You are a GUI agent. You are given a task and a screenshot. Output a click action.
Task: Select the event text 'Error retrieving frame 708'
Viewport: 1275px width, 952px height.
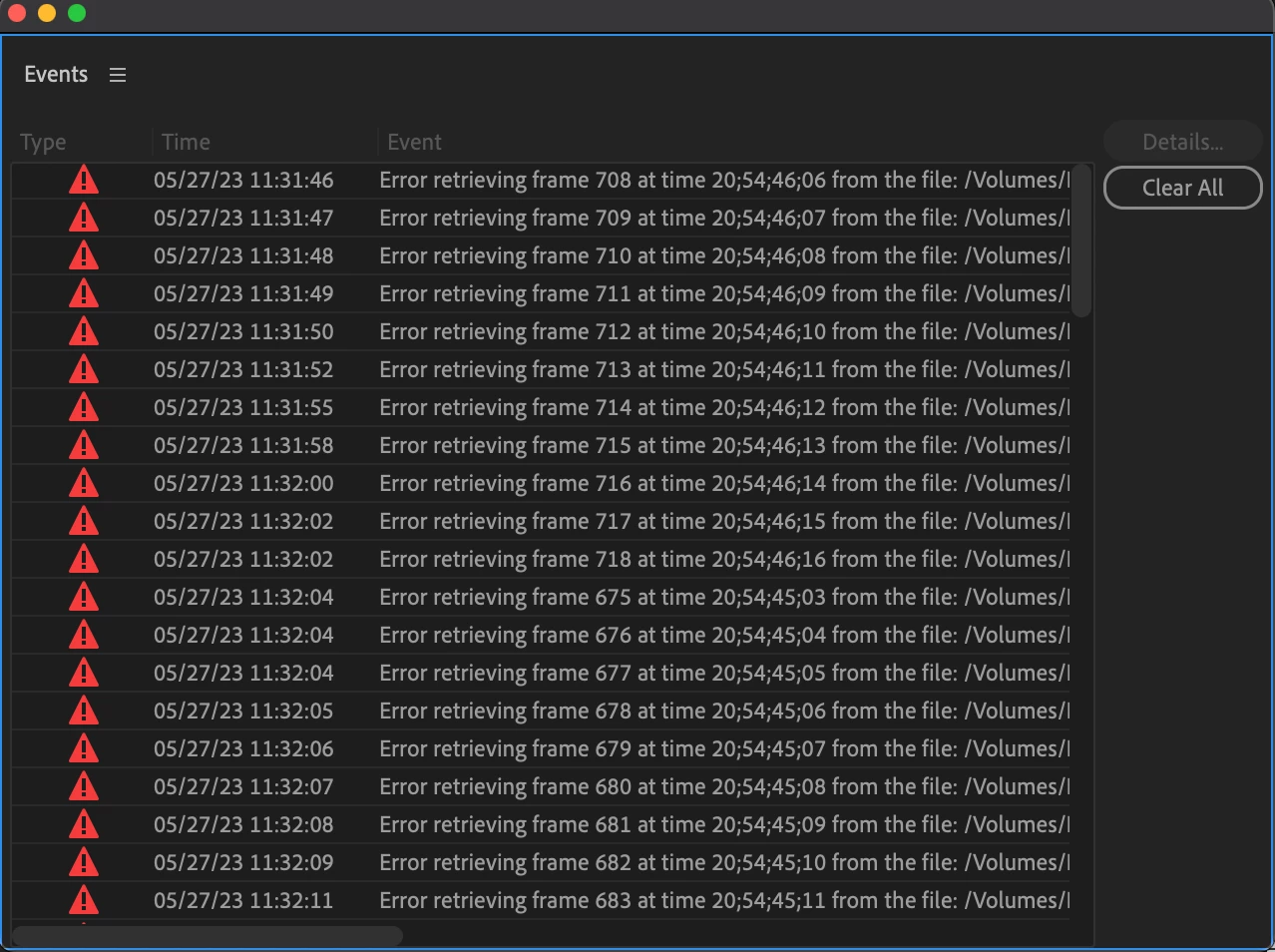[506, 181]
